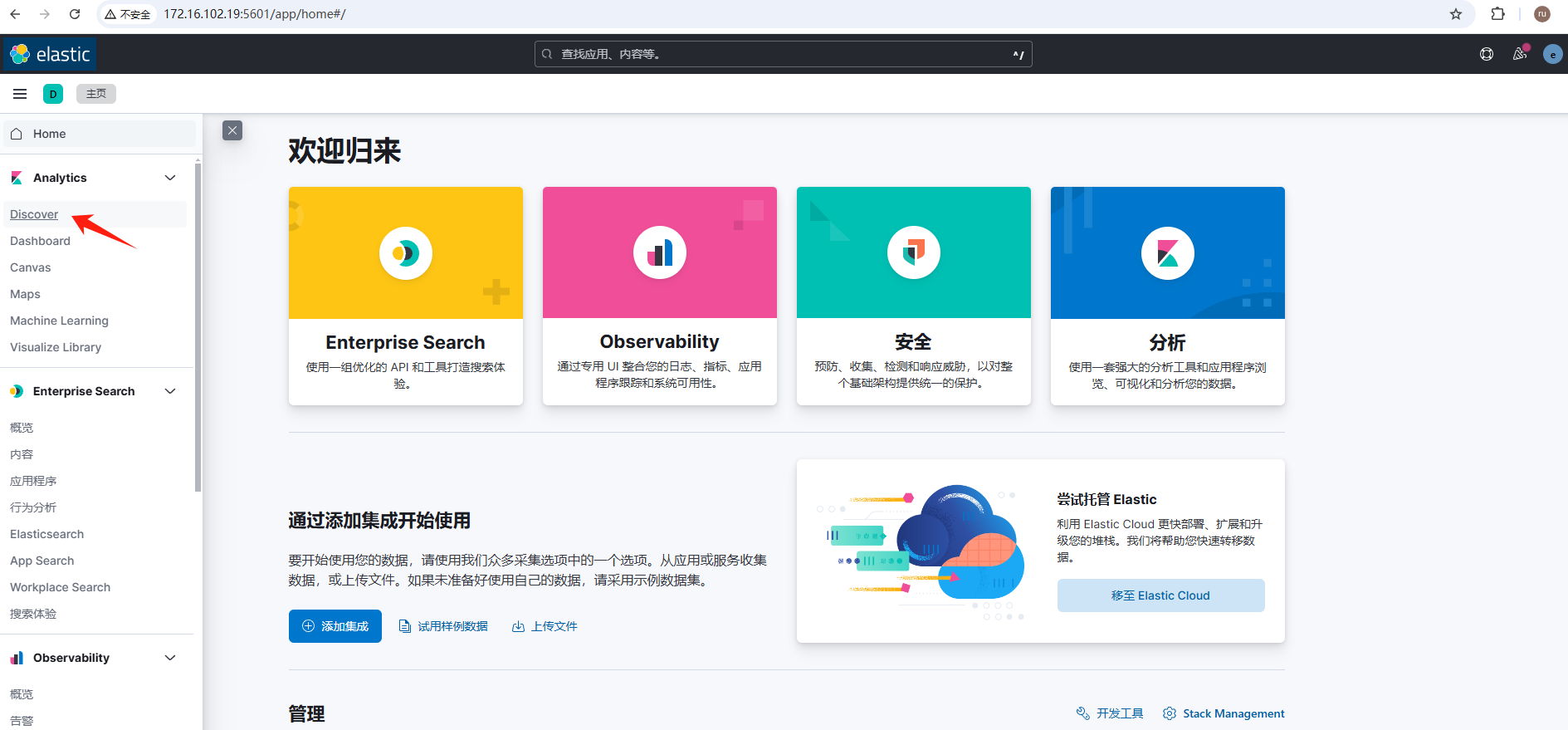Screen dimensions: 1568x730
Task: Click the 试用样例数据 sample data link
Action: (444, 626)
